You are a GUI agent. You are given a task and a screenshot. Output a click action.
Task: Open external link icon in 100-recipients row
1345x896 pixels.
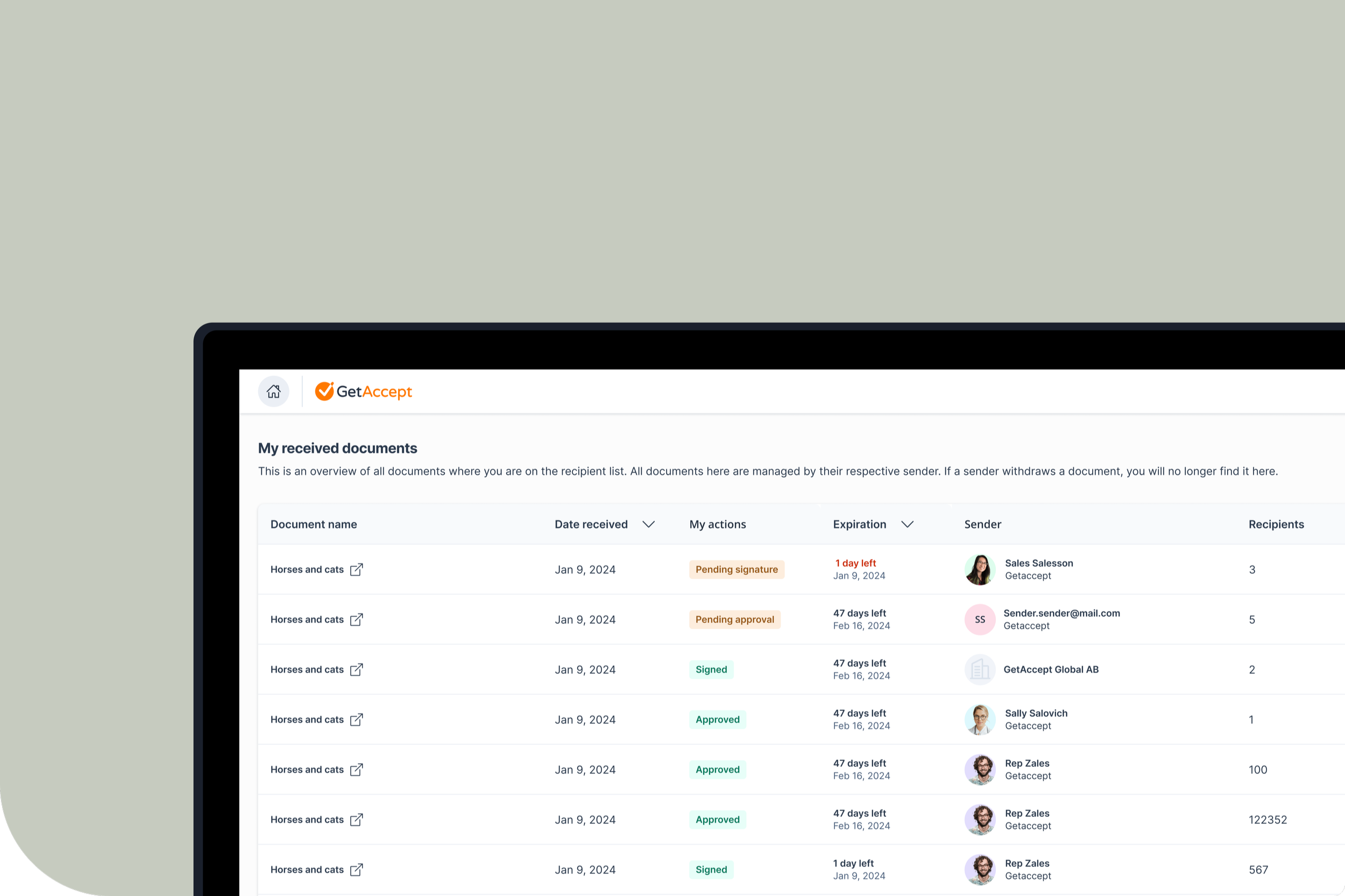[x=356, y=770]
